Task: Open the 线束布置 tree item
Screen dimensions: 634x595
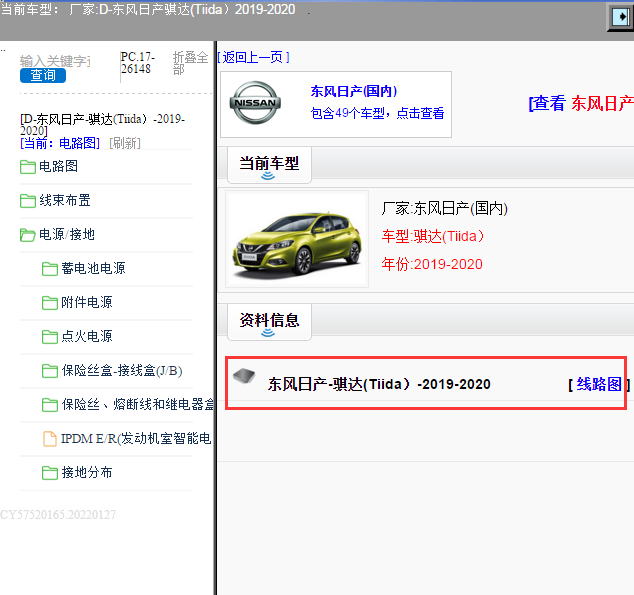Action: [x=65, y=200]
